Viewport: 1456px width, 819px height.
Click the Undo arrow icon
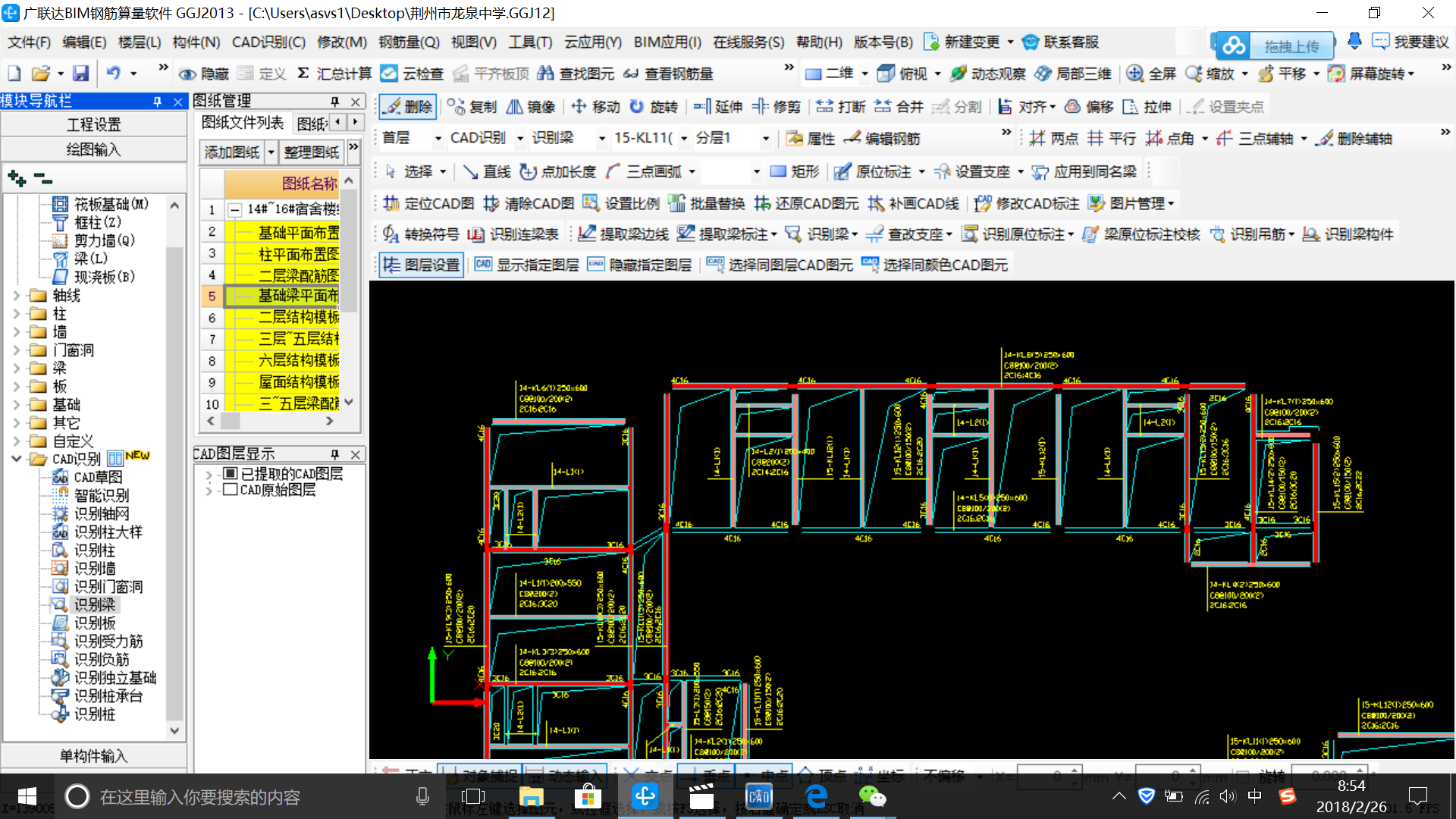coord(113,74)
